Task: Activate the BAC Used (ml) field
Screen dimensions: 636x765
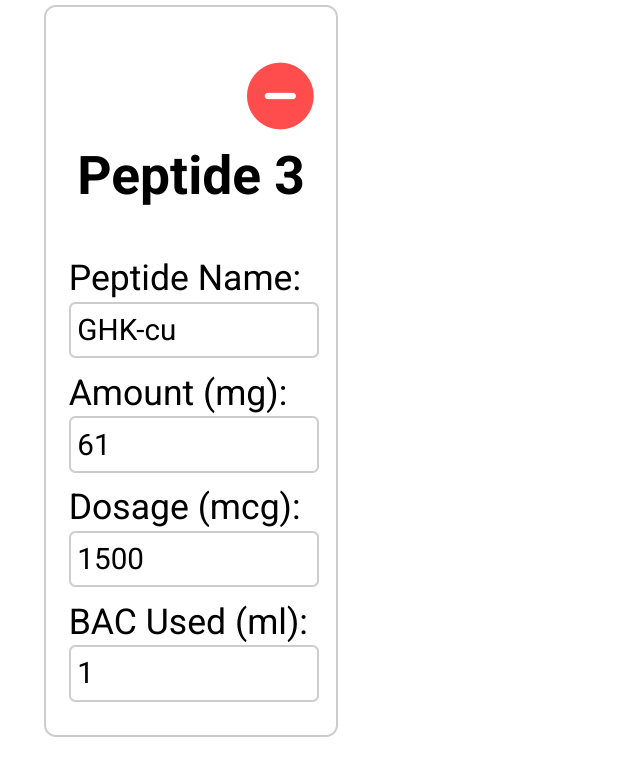Action: 194,674
